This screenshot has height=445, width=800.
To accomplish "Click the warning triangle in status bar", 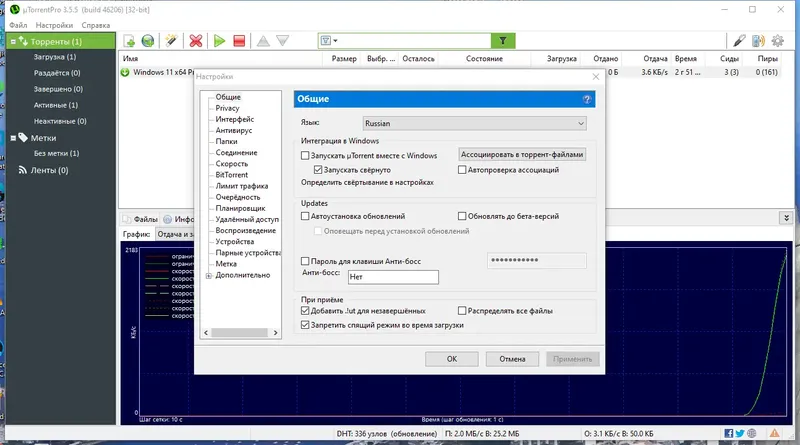I will [774, 433].
